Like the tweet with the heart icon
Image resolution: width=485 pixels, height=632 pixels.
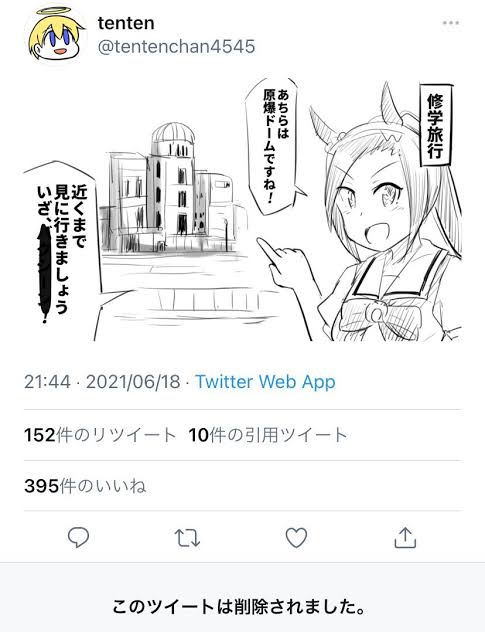click(296, 538)
